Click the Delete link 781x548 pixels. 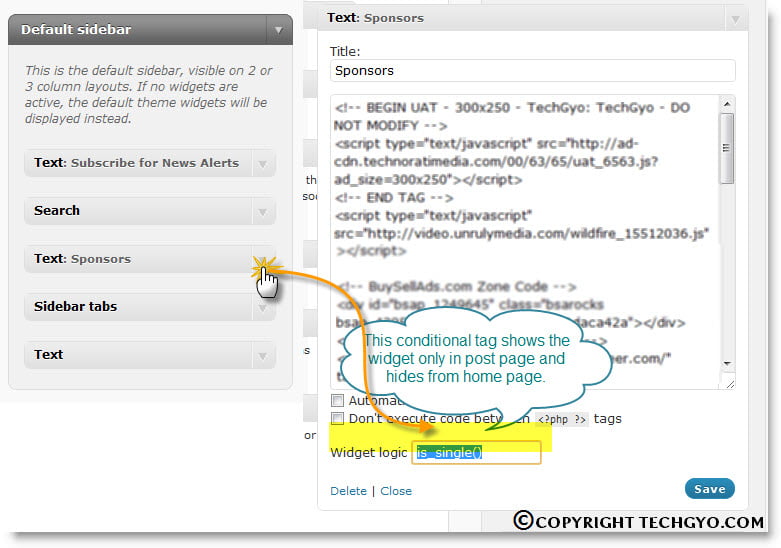[348, 491]
